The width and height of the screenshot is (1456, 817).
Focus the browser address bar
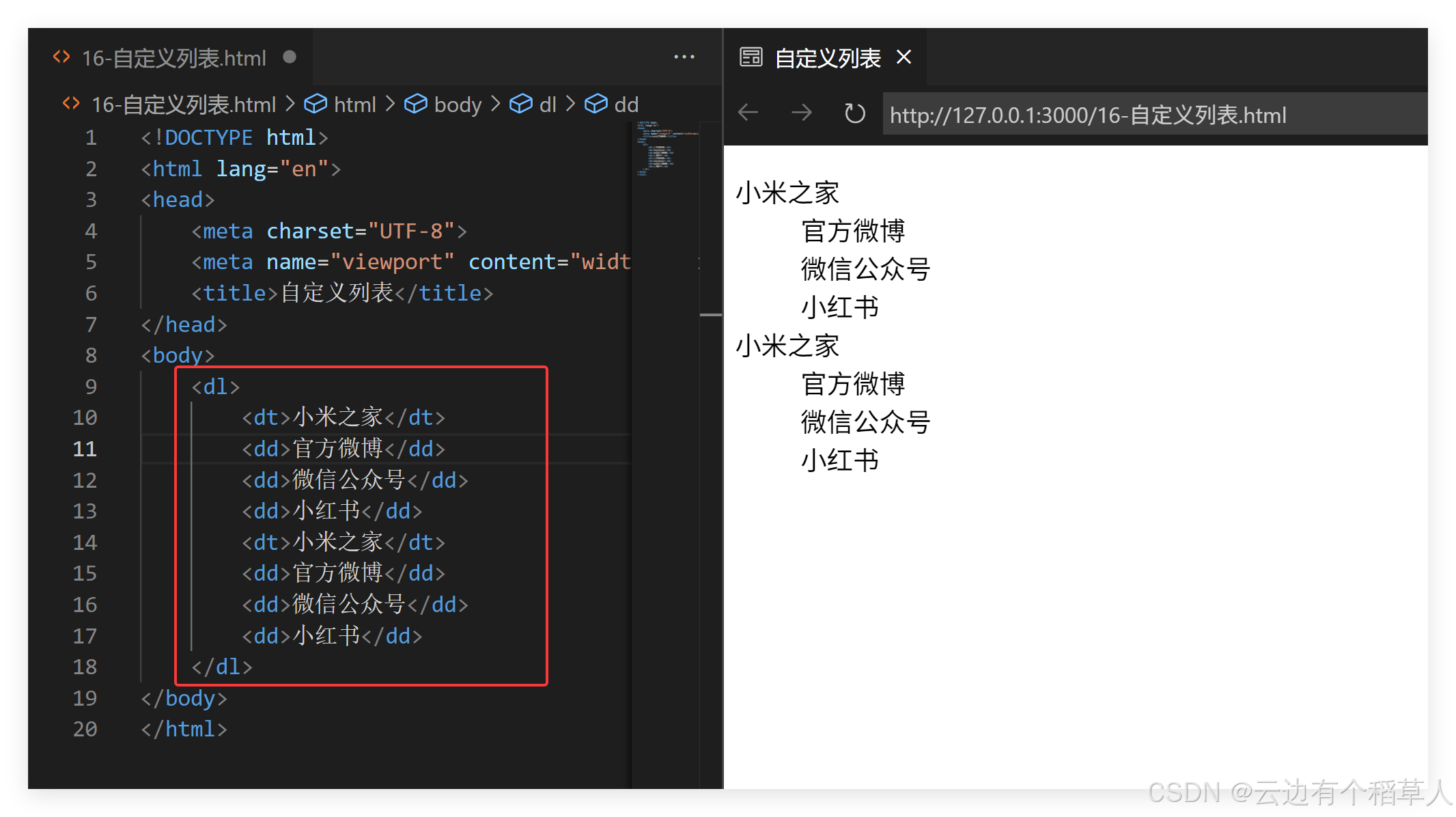pos(1086,115)
